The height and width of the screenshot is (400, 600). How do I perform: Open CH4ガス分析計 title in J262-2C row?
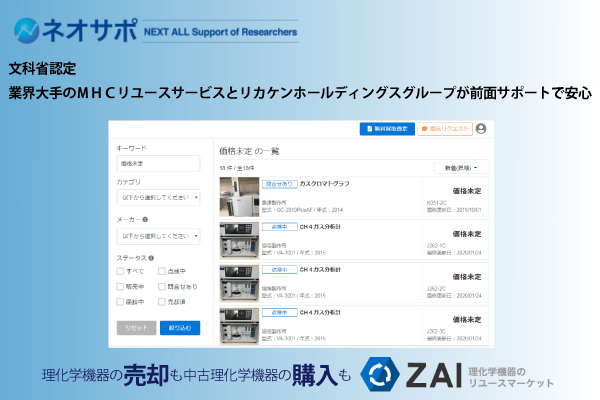(x=320, y=269)
